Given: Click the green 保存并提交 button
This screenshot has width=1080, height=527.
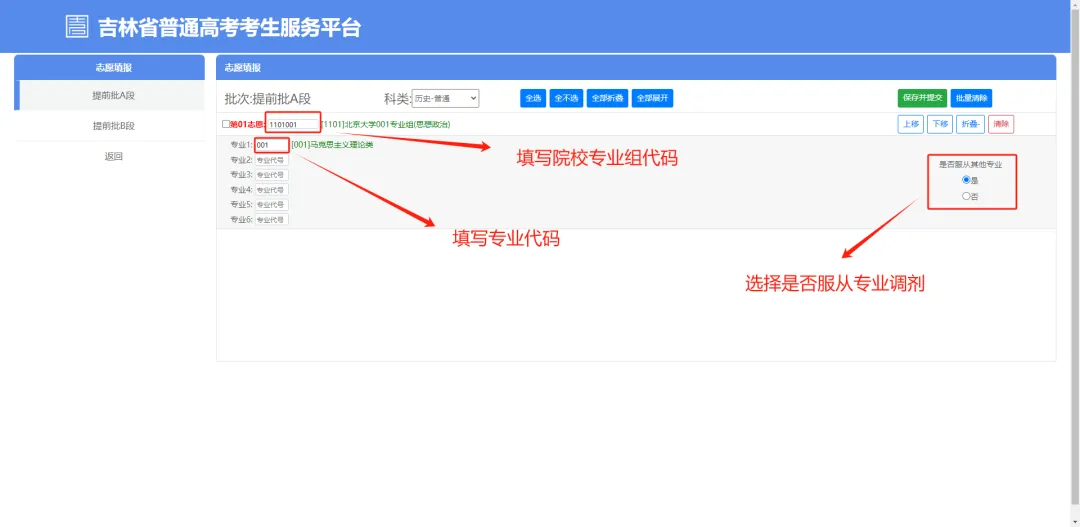Looking at the screenshot, I should [922, 98].
